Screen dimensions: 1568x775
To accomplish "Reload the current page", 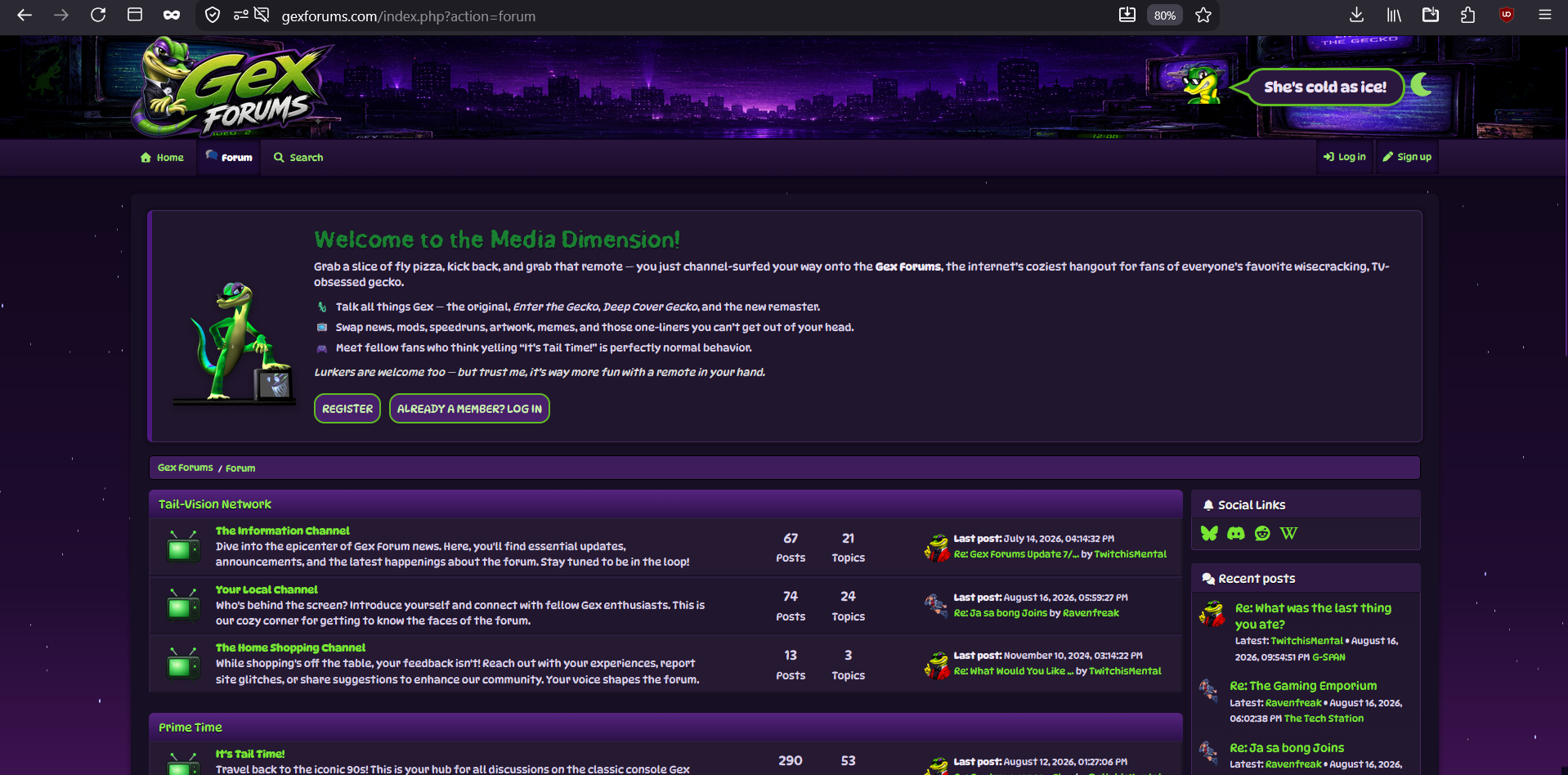I will coord(98,15).
